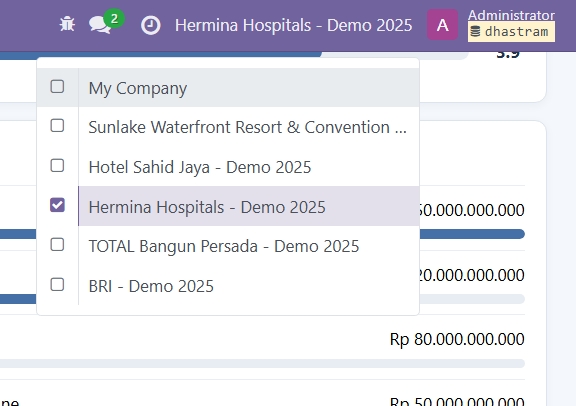Open the Hermina Hospitals company switcher in header
The image size is (576, 406).
click(293, 25)
